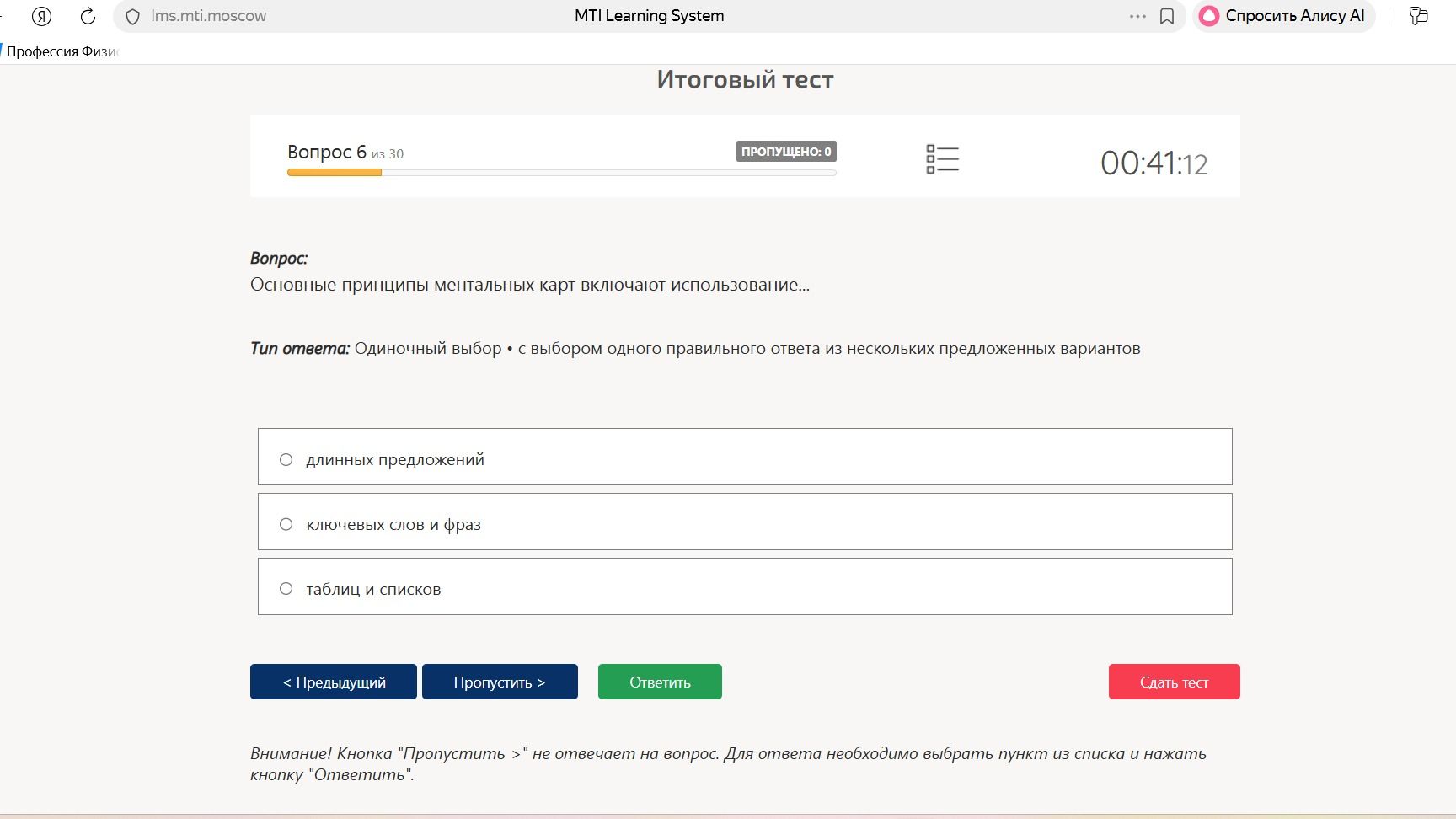Select the answer "длинных предложений"
1456x819 pixels.
(x=745, y=457)
